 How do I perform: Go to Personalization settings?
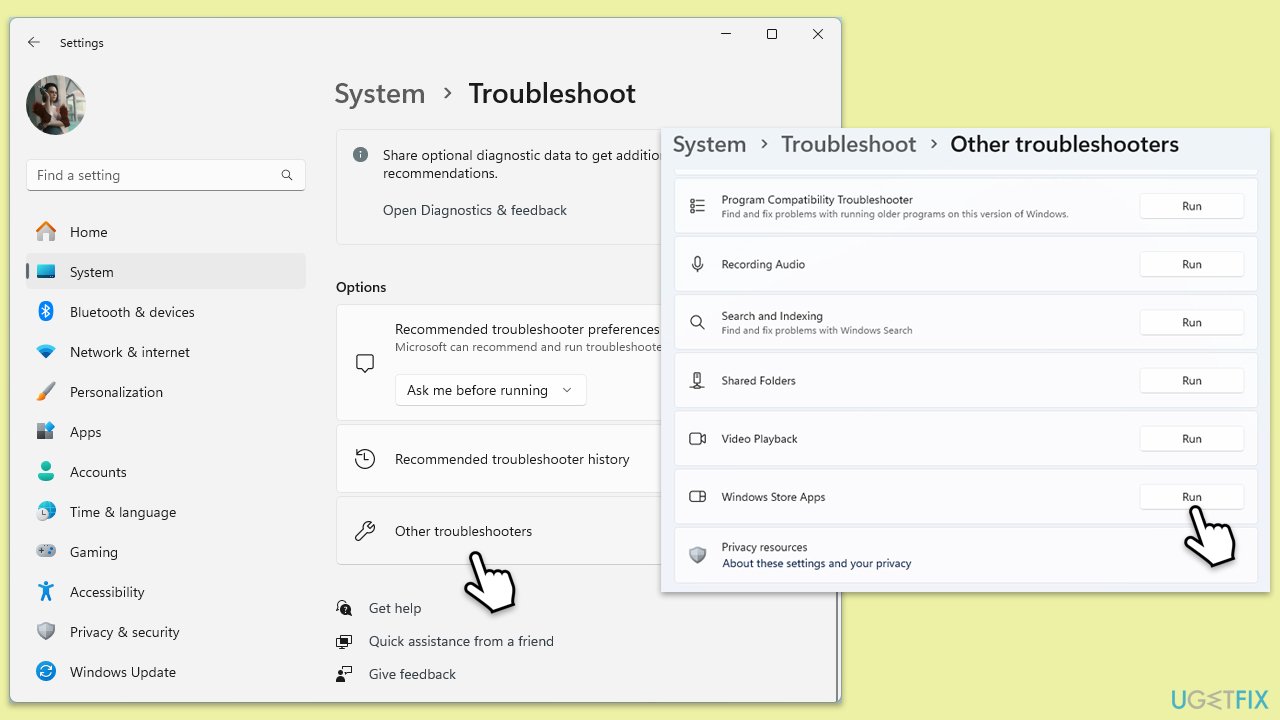(x=116, y=392)
